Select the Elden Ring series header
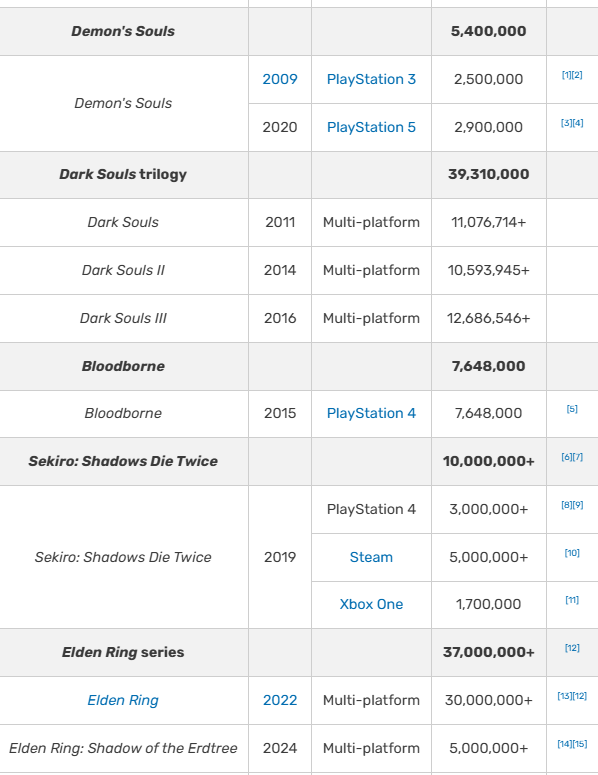Screen dimensions: 598x775 (x=123, y=652)
